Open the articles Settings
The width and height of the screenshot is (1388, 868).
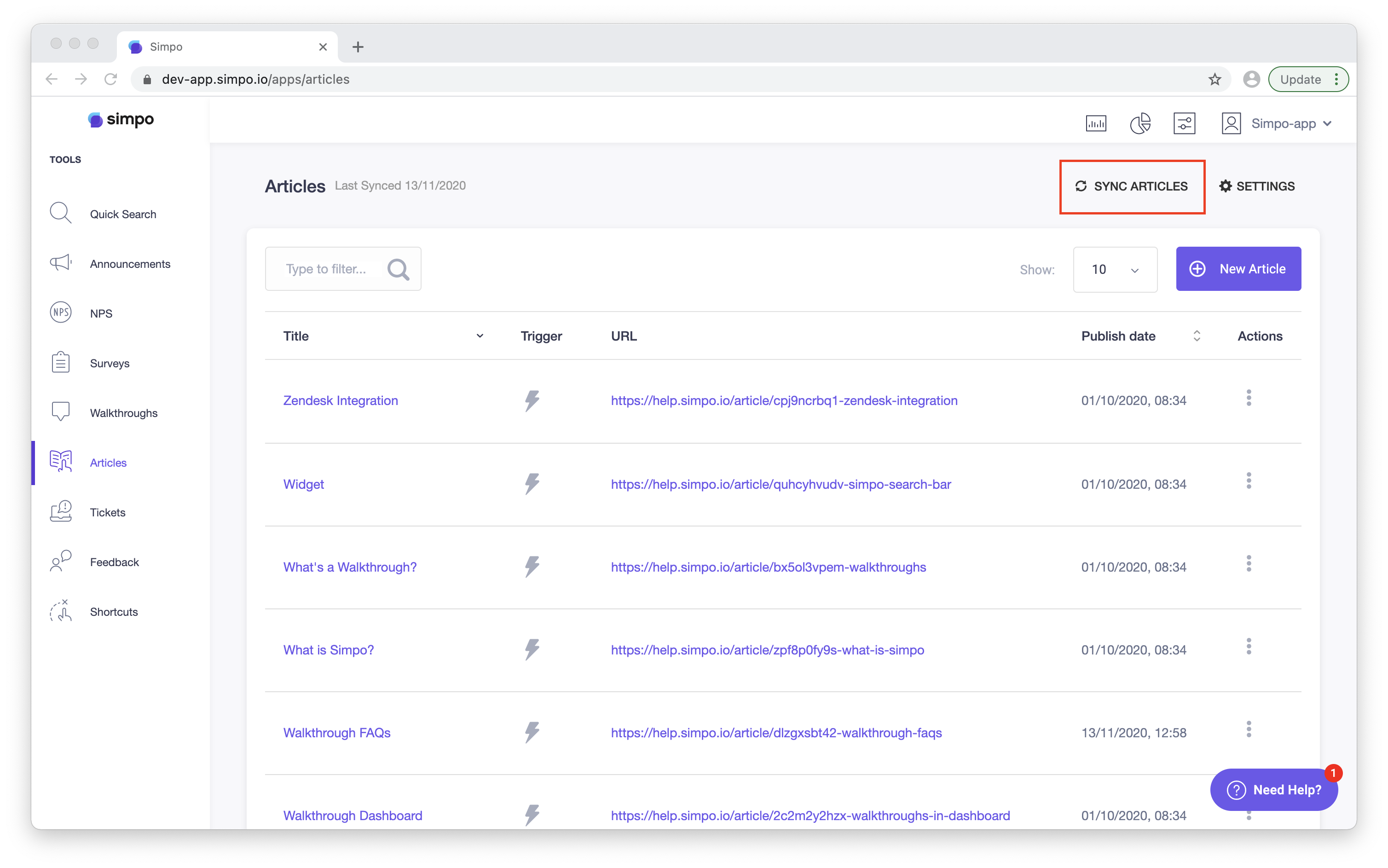pyautogui.click(x=1256, y=186)
